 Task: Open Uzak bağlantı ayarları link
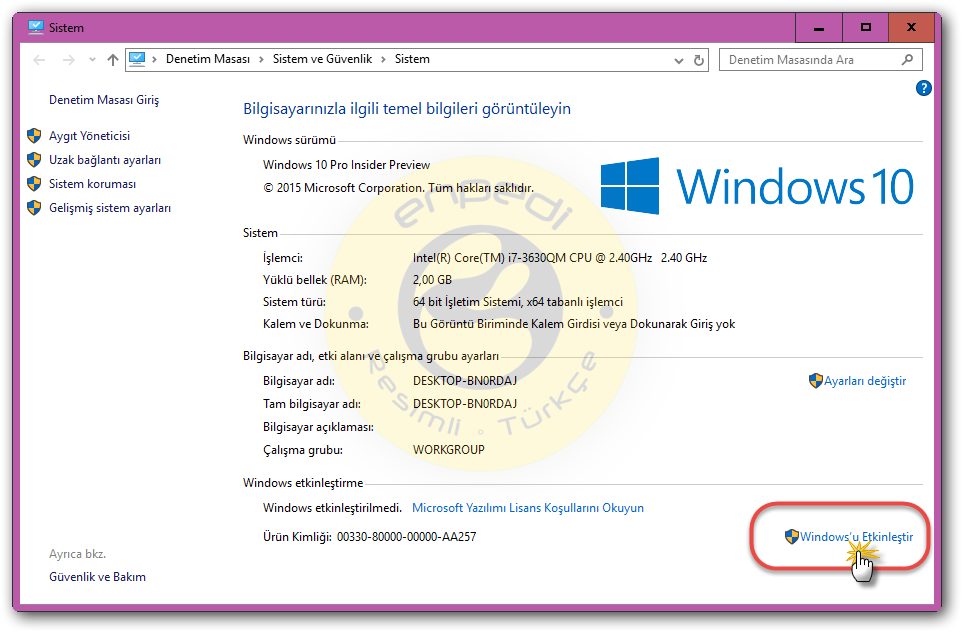(x=105, y=160)
